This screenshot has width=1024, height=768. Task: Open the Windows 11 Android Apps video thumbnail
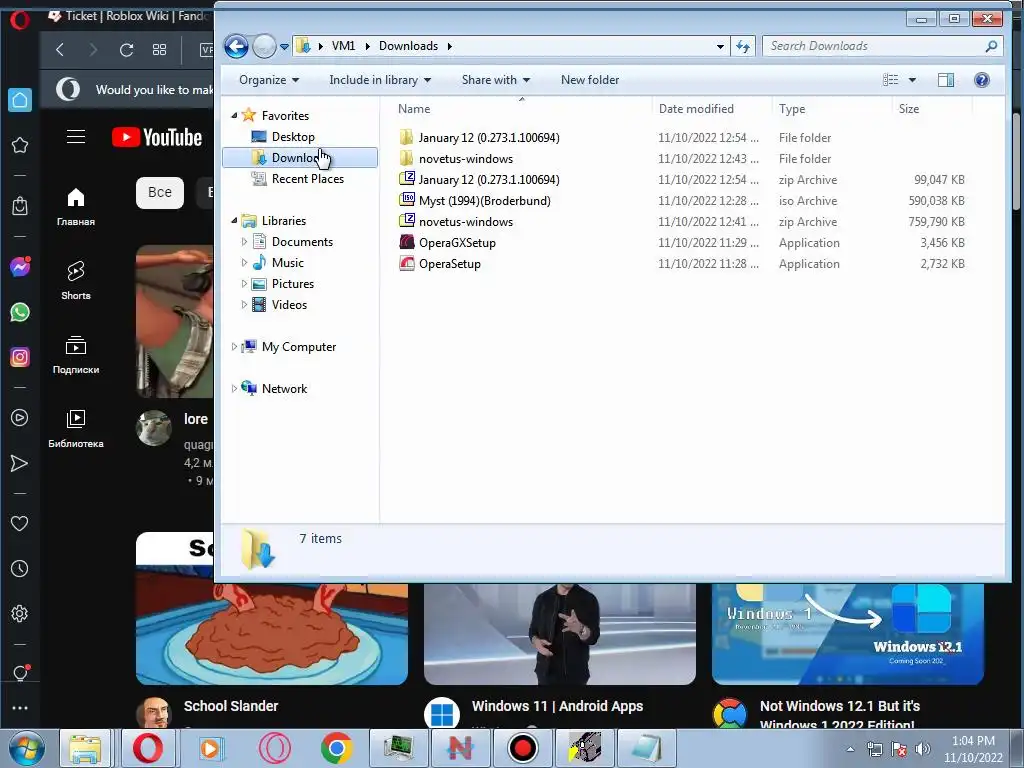[x=560, y=633]
